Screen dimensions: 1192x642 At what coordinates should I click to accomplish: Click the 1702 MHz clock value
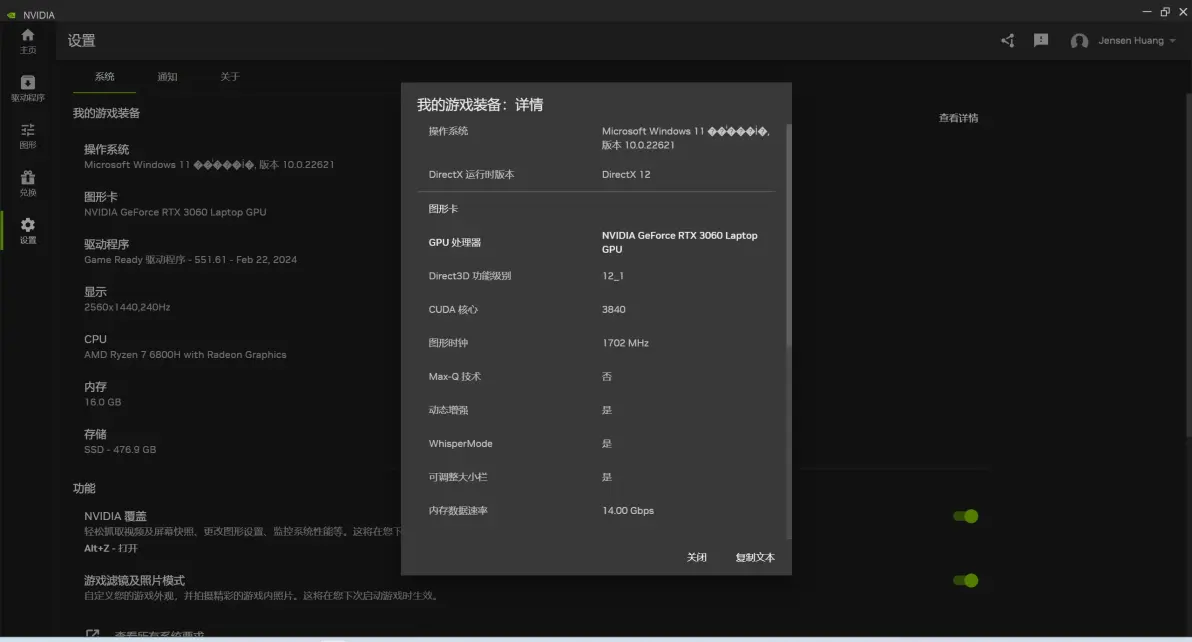click(x=625, y=343)
